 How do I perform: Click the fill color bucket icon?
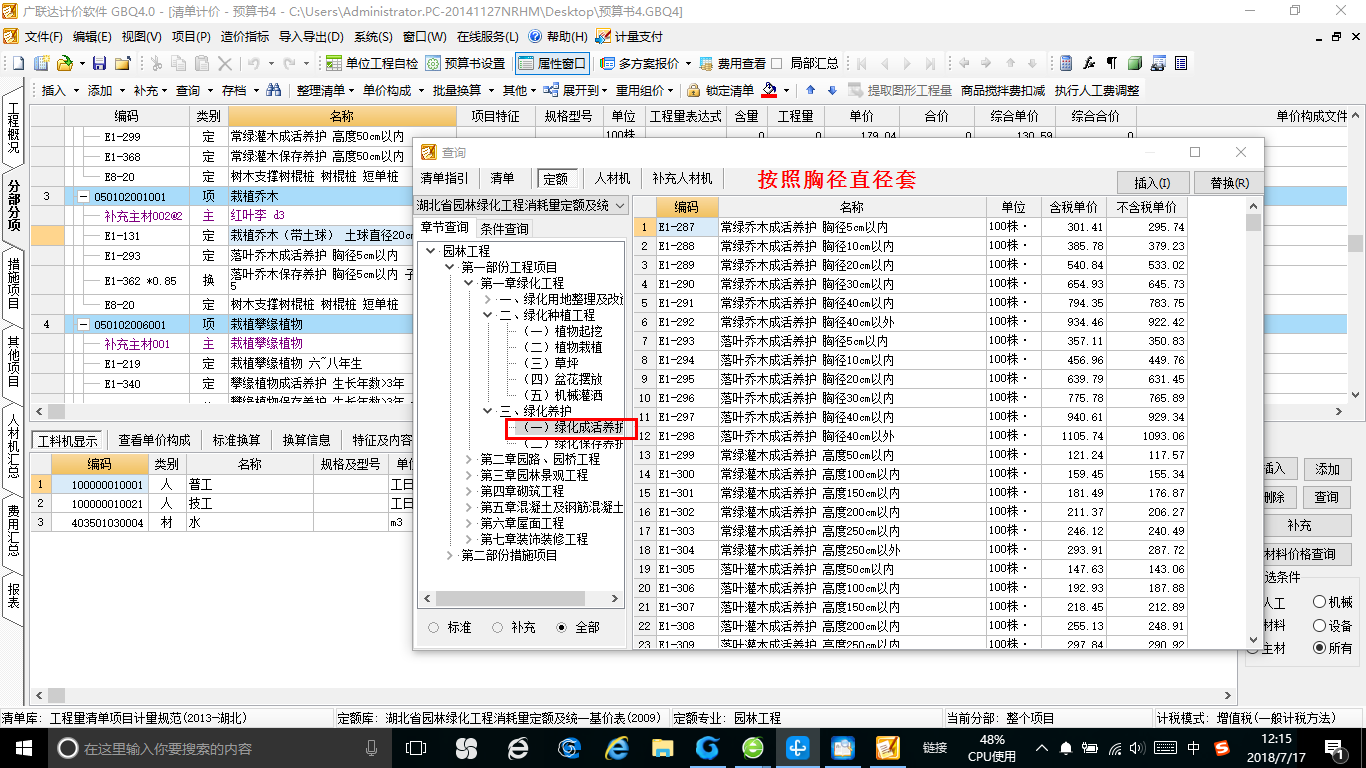pos(768,90)
